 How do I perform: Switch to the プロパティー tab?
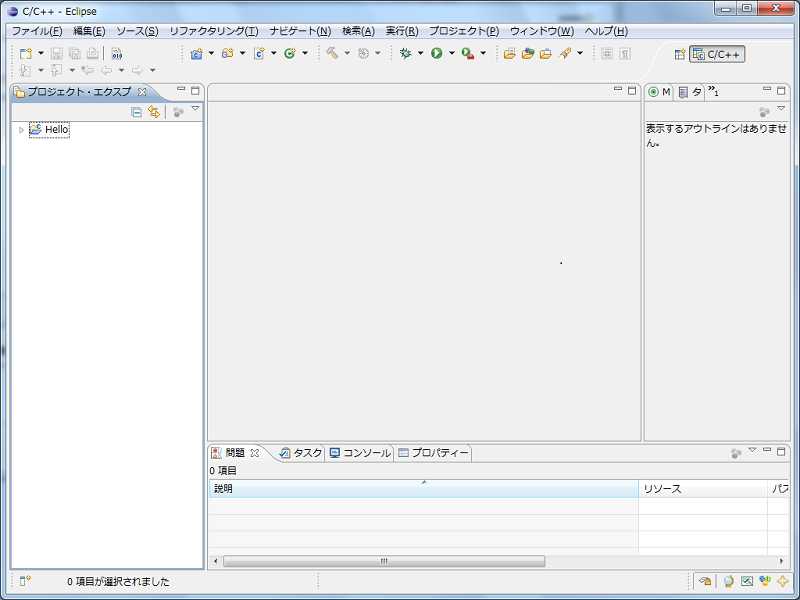tap(433, 453)
